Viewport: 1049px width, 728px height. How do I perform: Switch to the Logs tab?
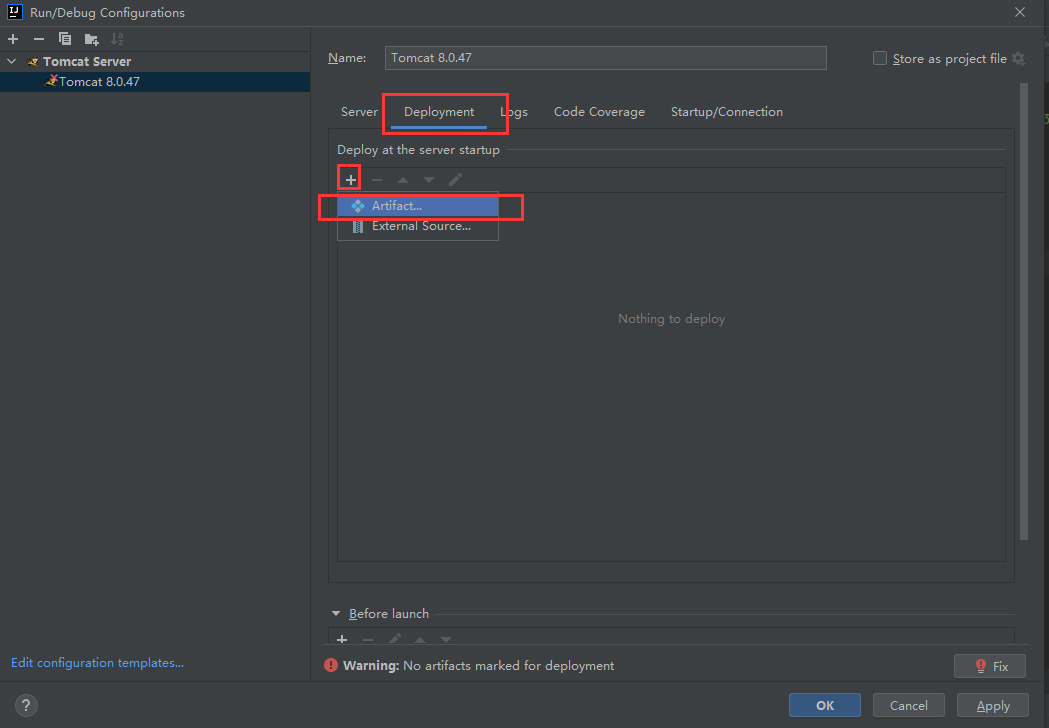click(514, 112)
